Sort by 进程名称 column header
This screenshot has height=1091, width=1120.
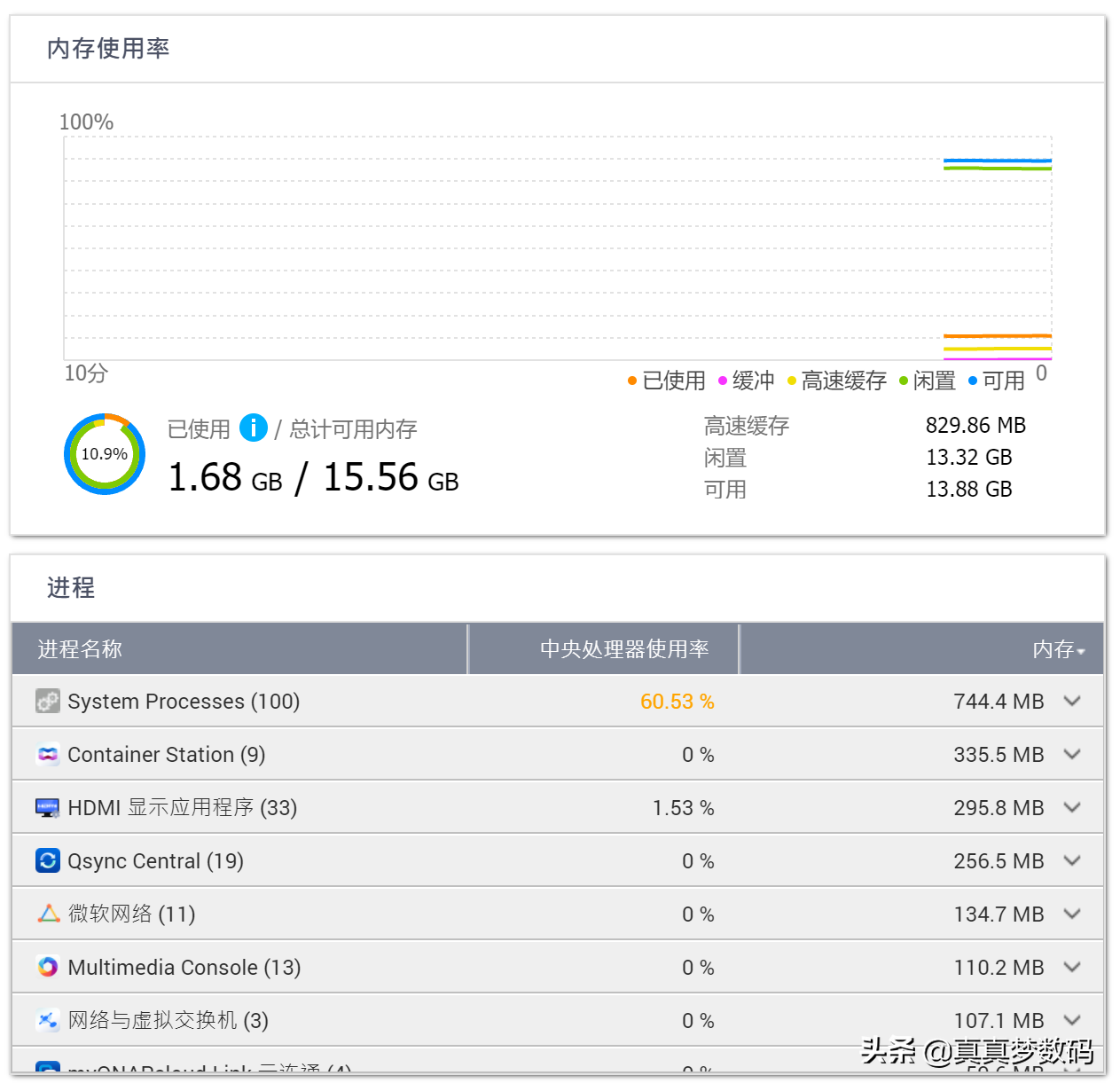pos(80,649)
